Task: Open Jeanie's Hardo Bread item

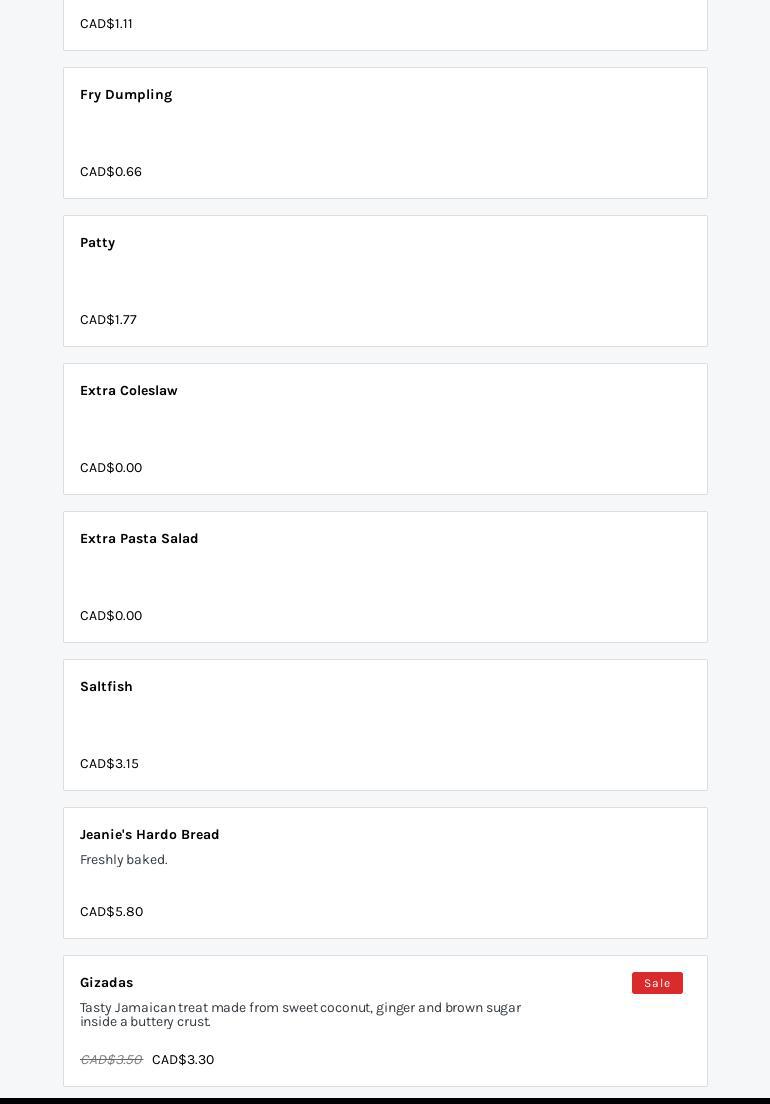Action: (150, 835)
